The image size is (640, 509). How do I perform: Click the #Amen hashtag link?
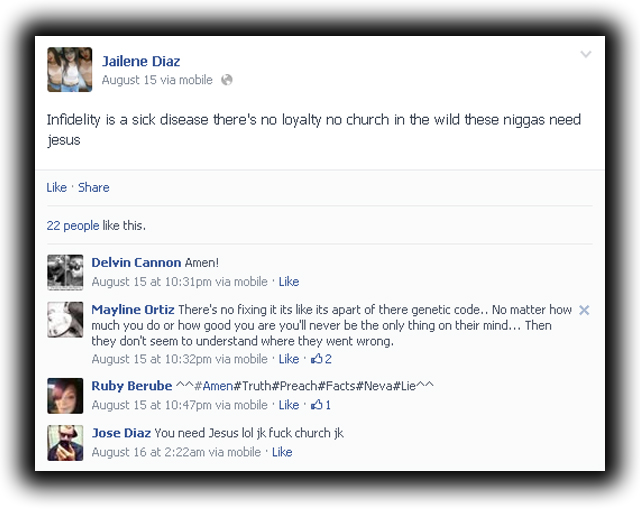(x=213, y=386)
